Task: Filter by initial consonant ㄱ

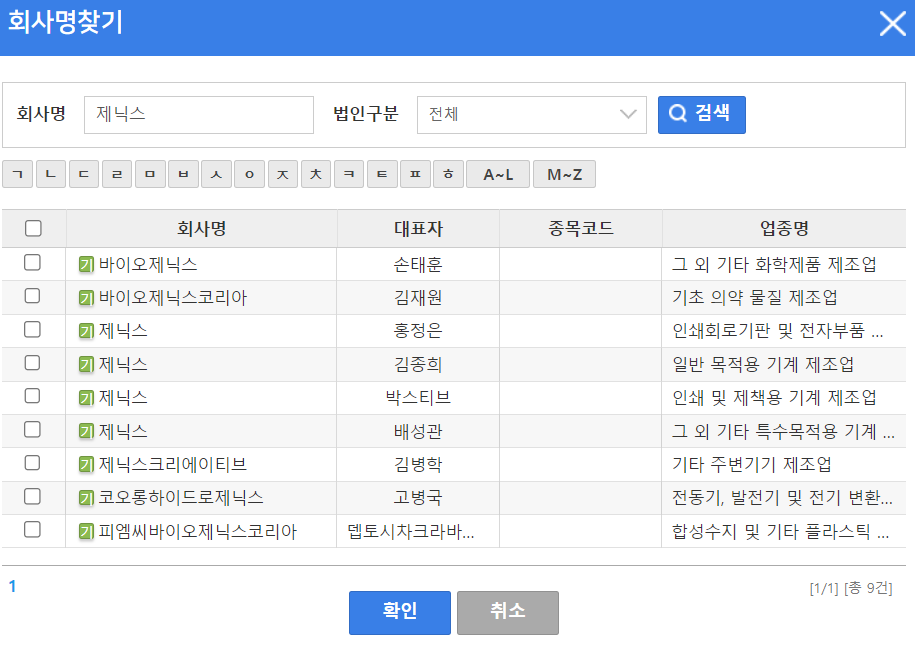Action: click(18, 174)
